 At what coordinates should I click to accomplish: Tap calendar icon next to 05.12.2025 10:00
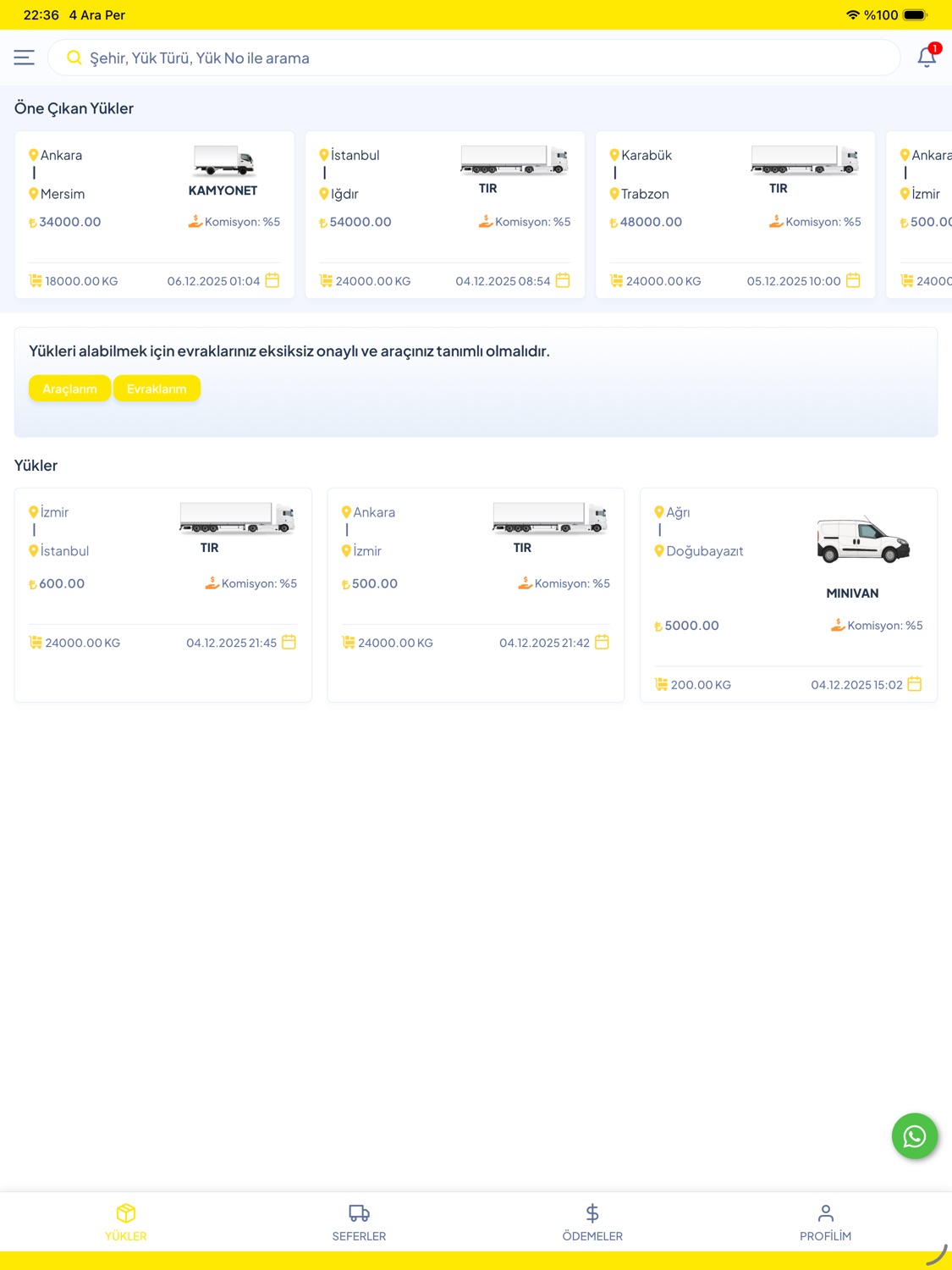[x=853, y=280]
